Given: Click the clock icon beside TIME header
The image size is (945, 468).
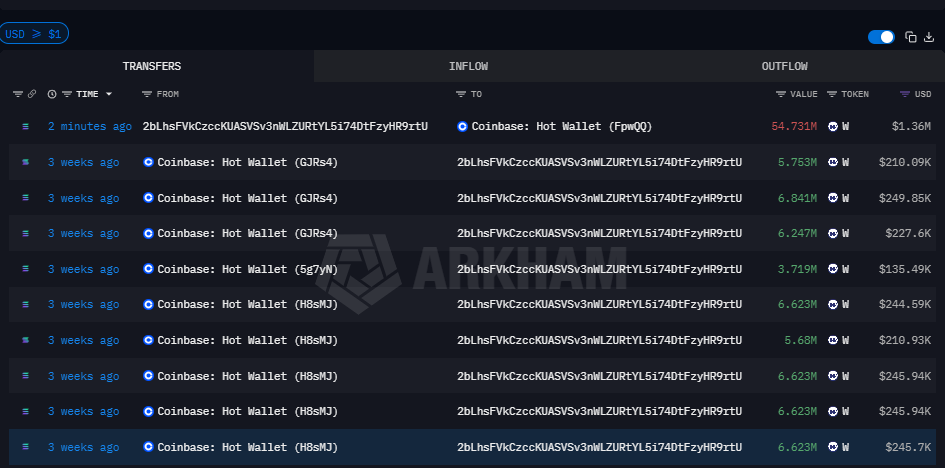Looking at the screenshot, I should (52, 94).
